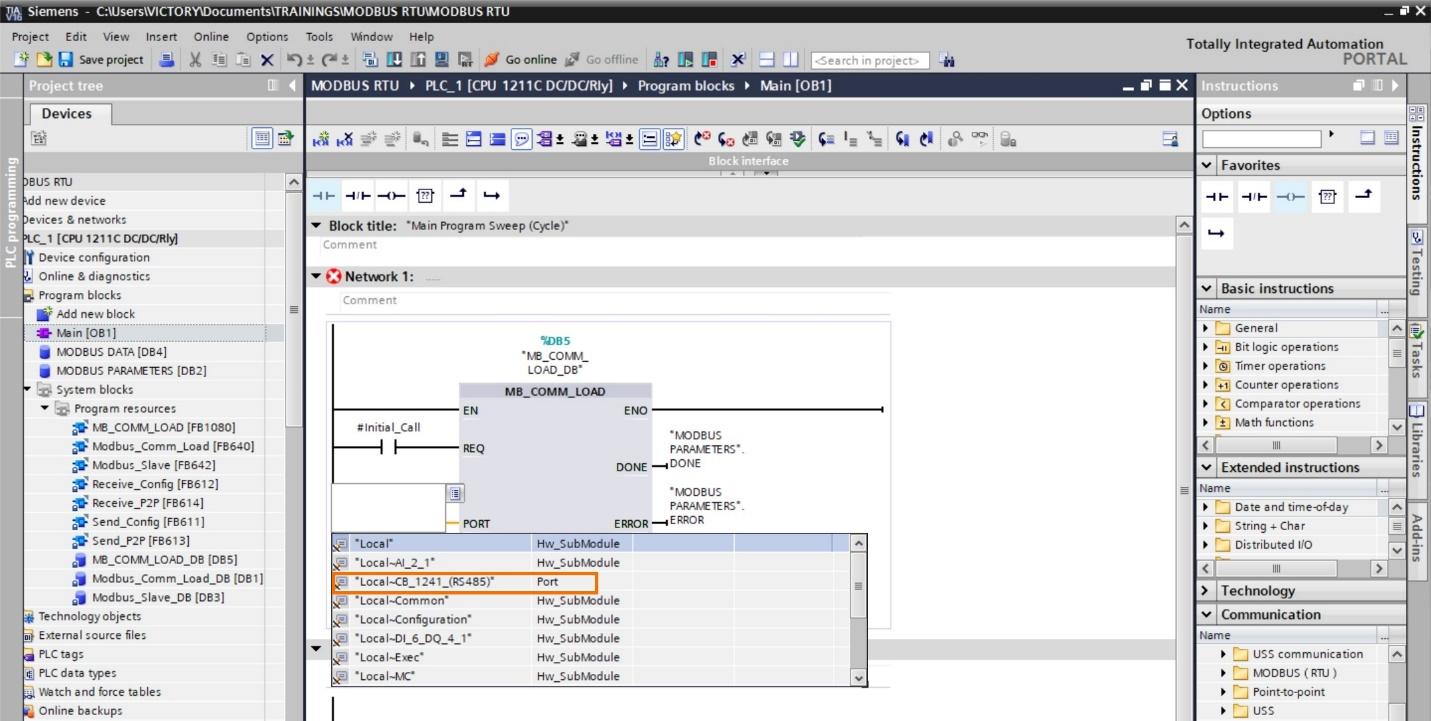The width and height of the screenshot is (1431, 721).
Task: Open the Options menu
Action: 266,36
